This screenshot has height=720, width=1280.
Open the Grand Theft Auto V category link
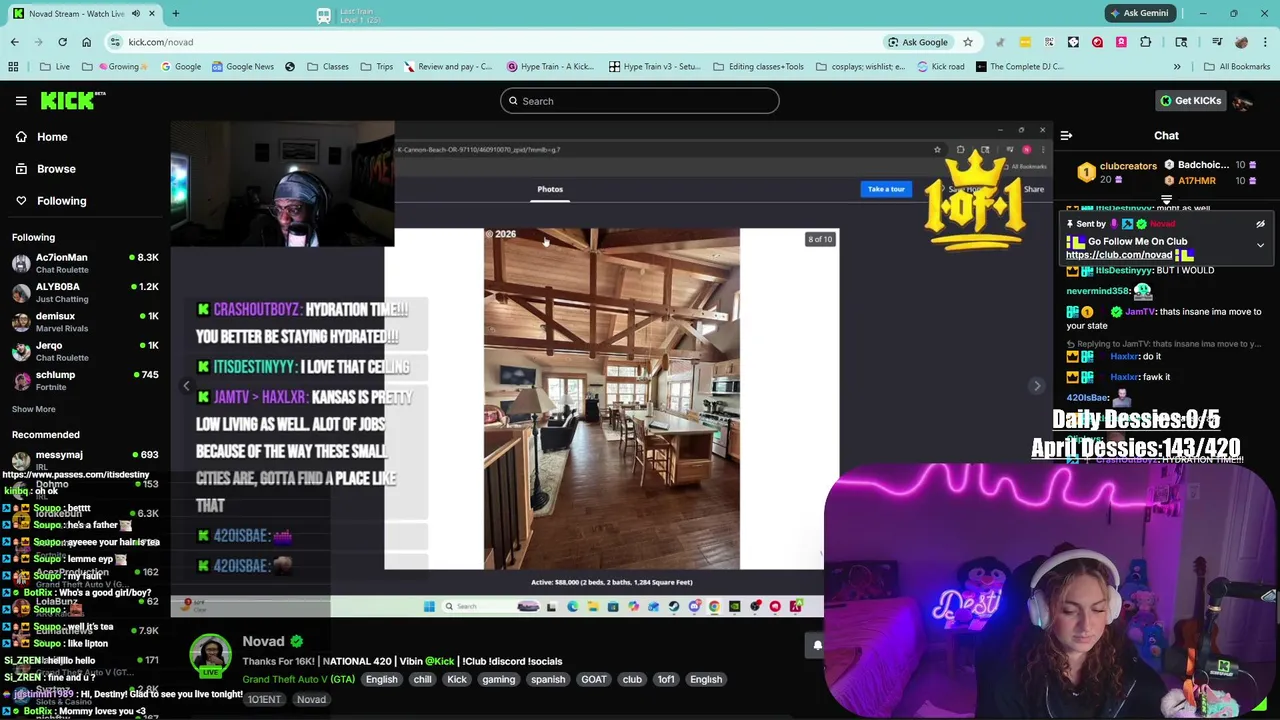pos(298,679)
